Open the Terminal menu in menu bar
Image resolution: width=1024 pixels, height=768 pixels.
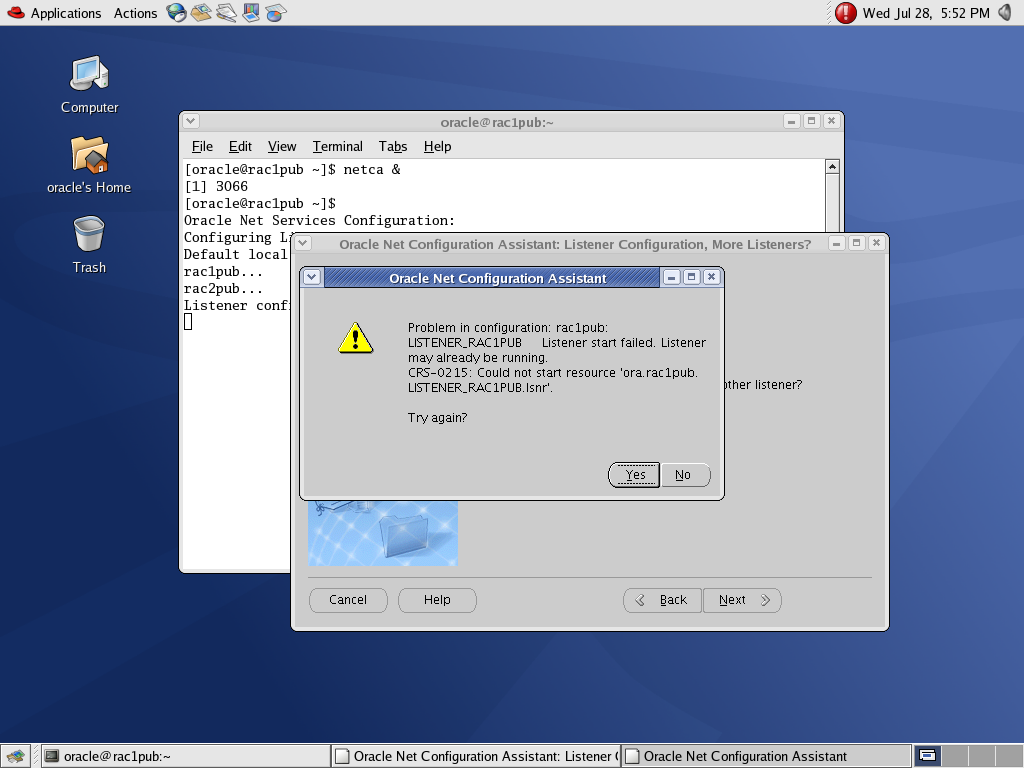[337, 146]
